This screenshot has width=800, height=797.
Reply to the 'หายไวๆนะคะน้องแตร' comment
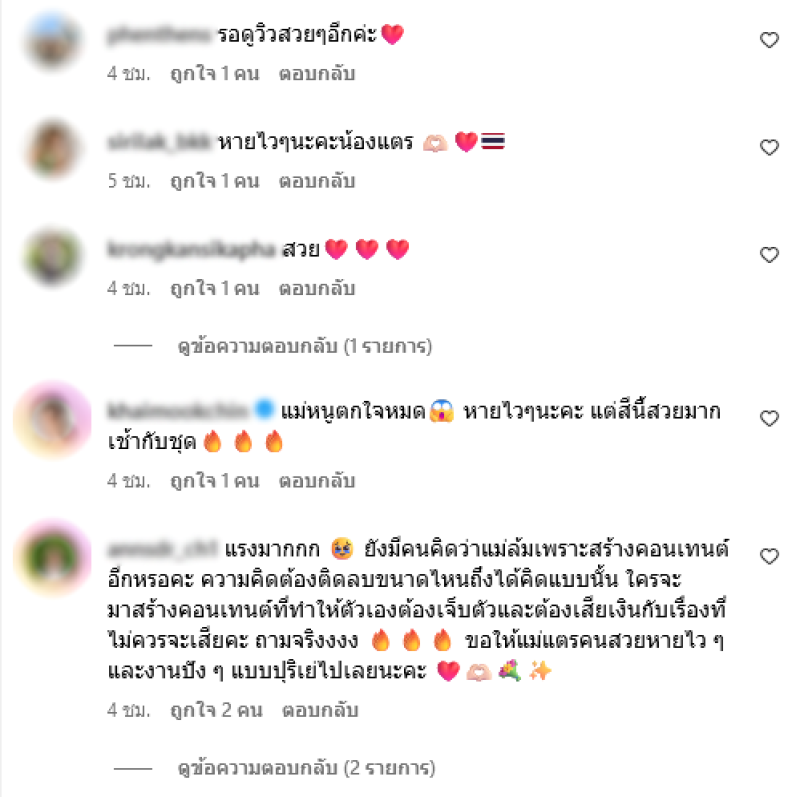pyautogui.click(x=317, y=181)
